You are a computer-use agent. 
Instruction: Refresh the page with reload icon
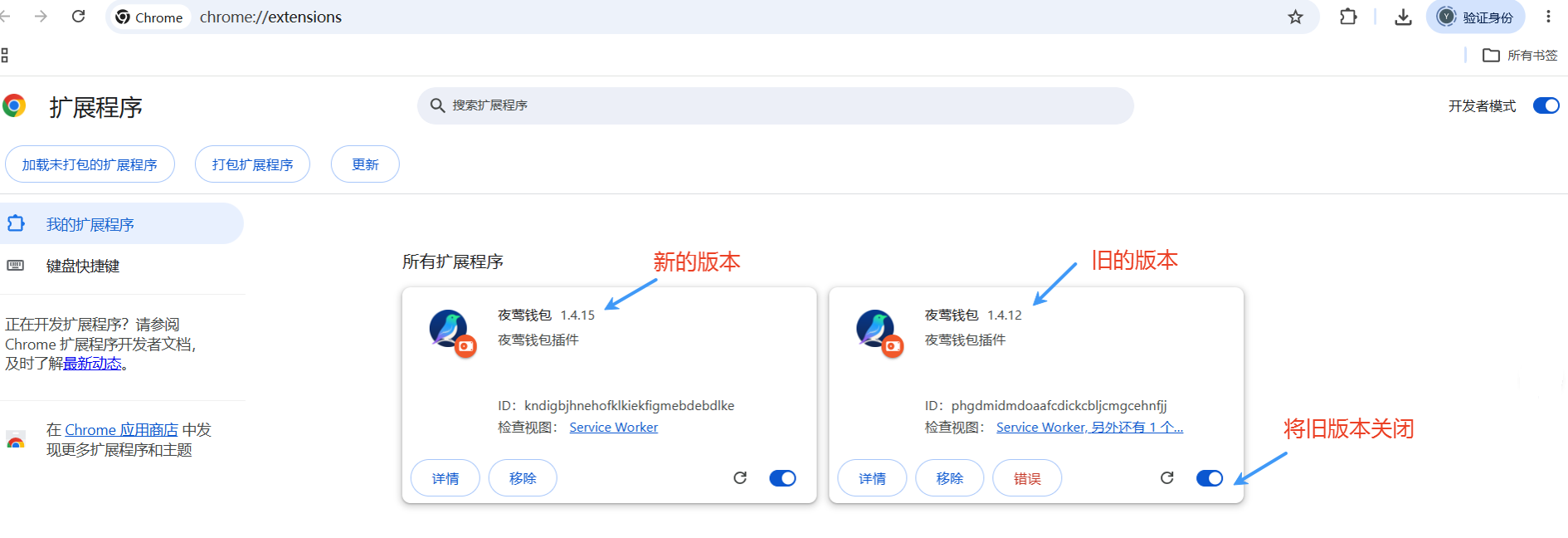(x=78, y=17)
